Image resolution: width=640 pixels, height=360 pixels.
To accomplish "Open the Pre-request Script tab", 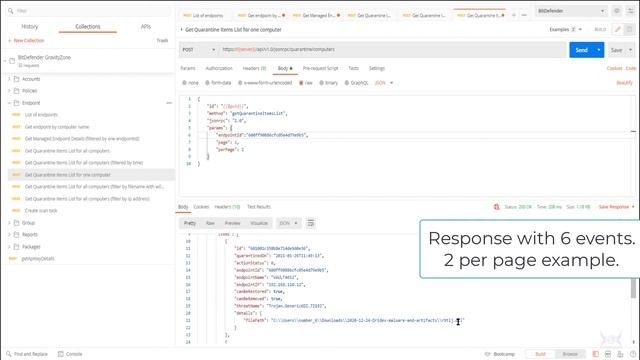I will tap(320, 68).
